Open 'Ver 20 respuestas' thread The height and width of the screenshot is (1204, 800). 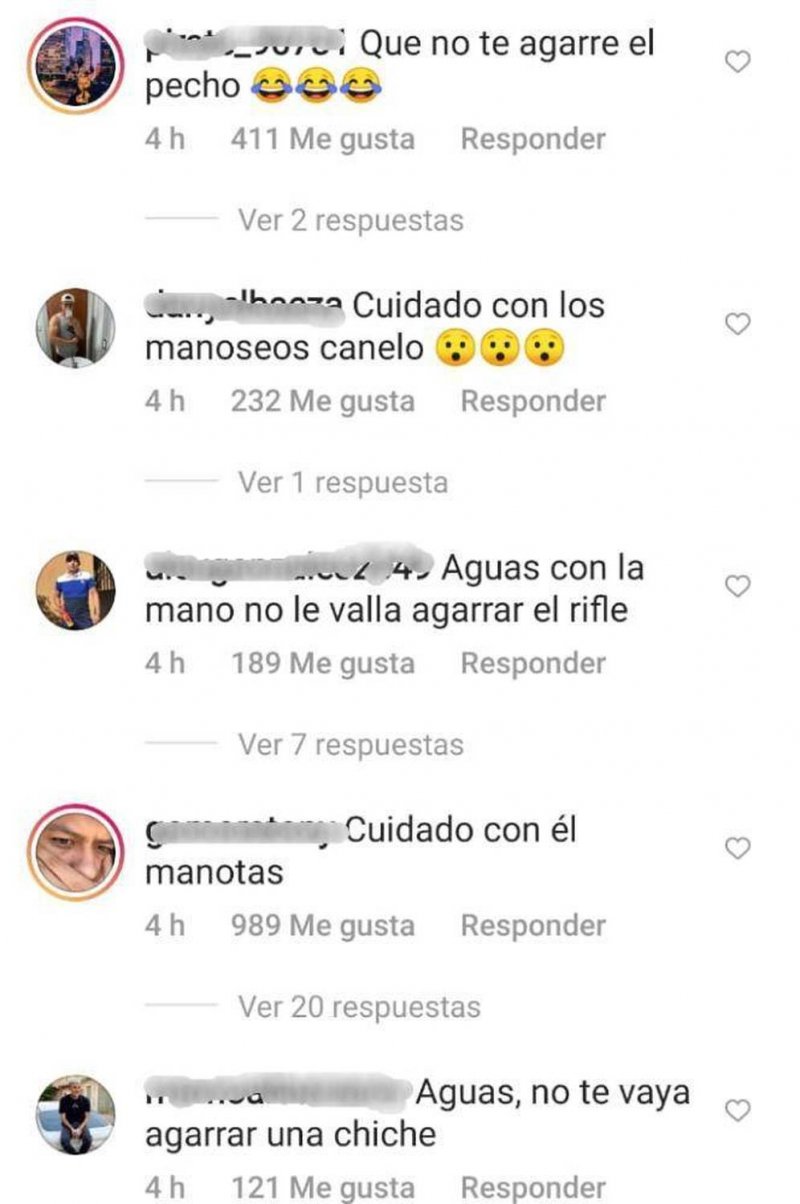(x=358, y=1007)
